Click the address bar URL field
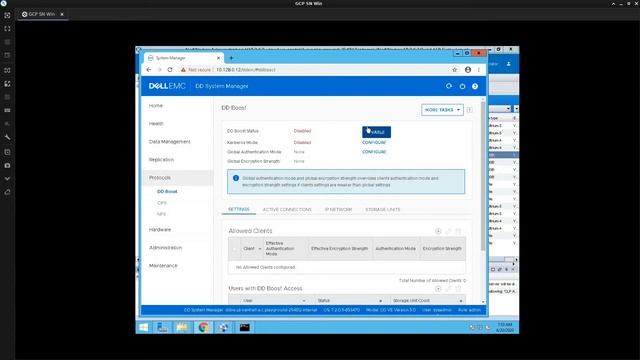Image resolution: width=640 pixels, height=360 pixels. tap(314, 70)
